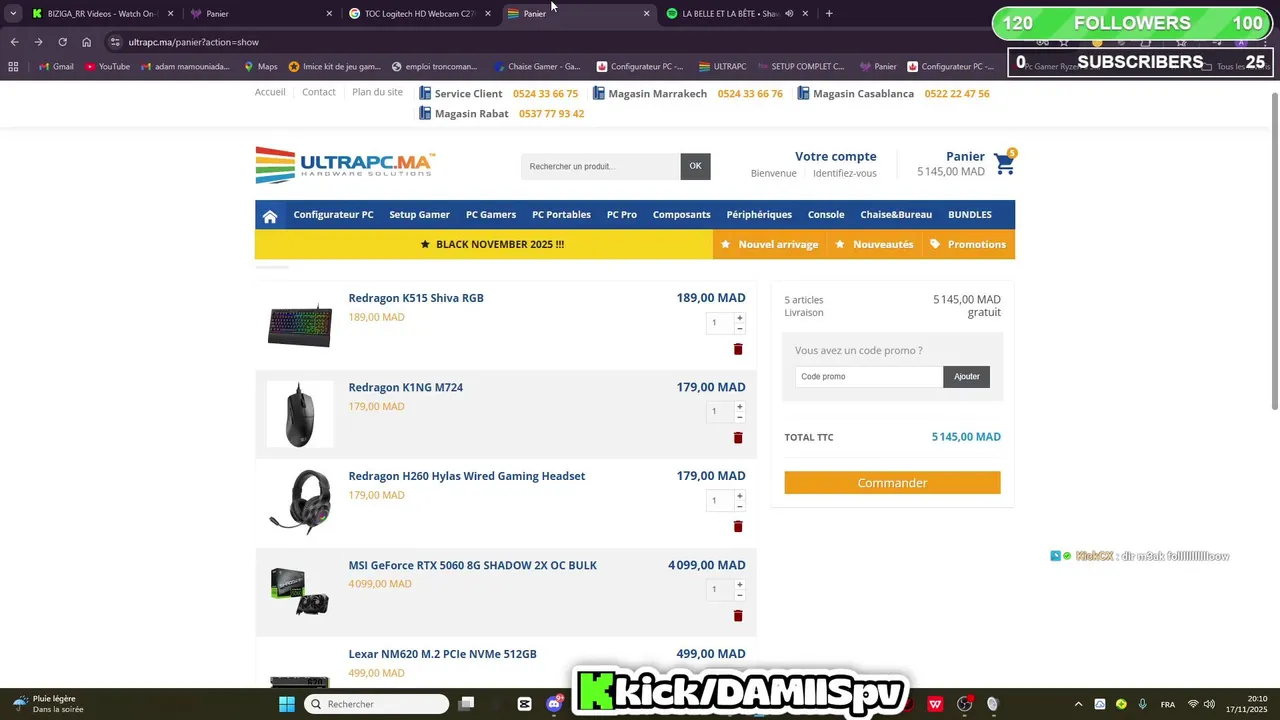Remove Redragon K1NG M724 using trash icon
The image size is (1280, 720).
[x=738, y=438]
